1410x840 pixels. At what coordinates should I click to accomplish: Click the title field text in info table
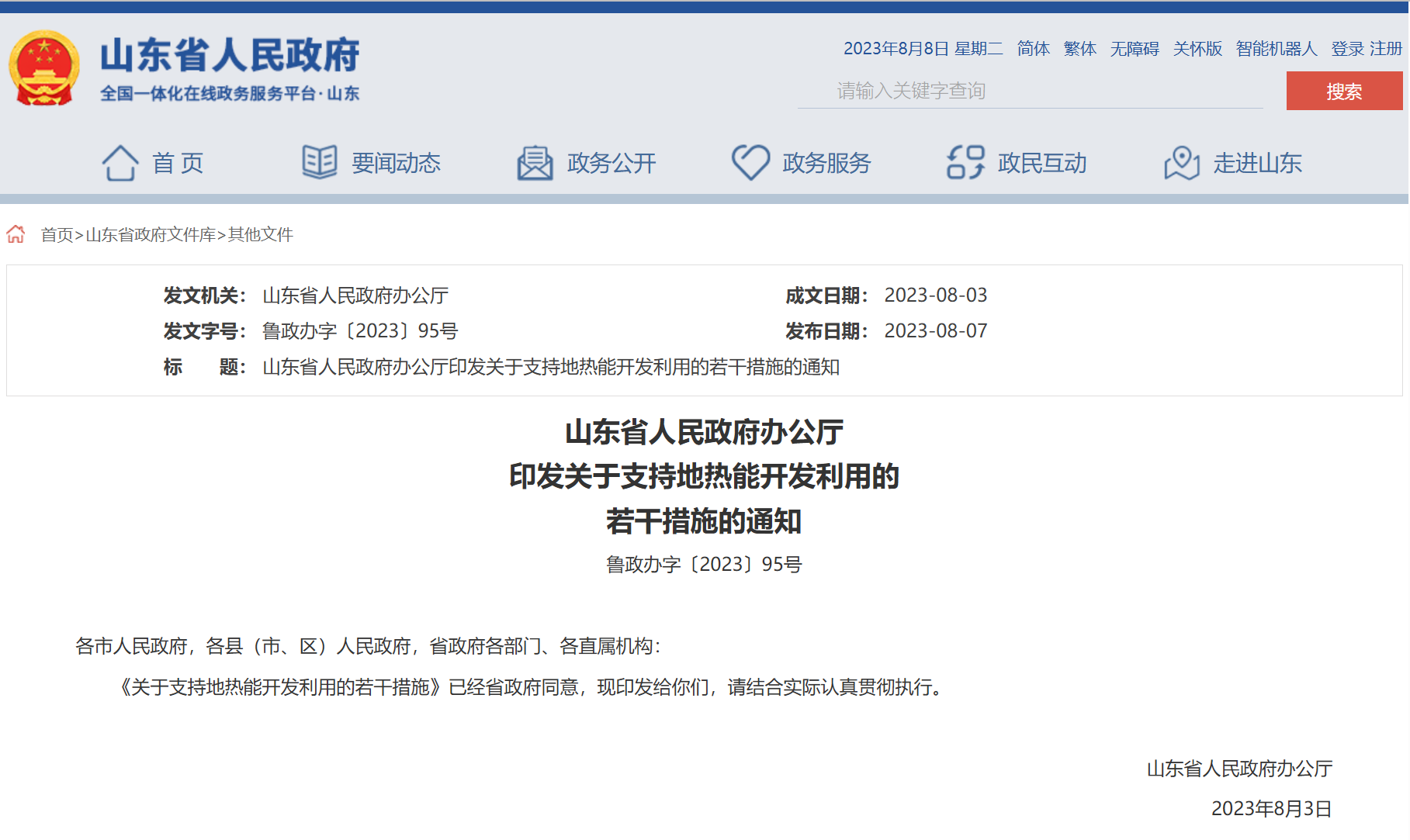pos(551,367)
